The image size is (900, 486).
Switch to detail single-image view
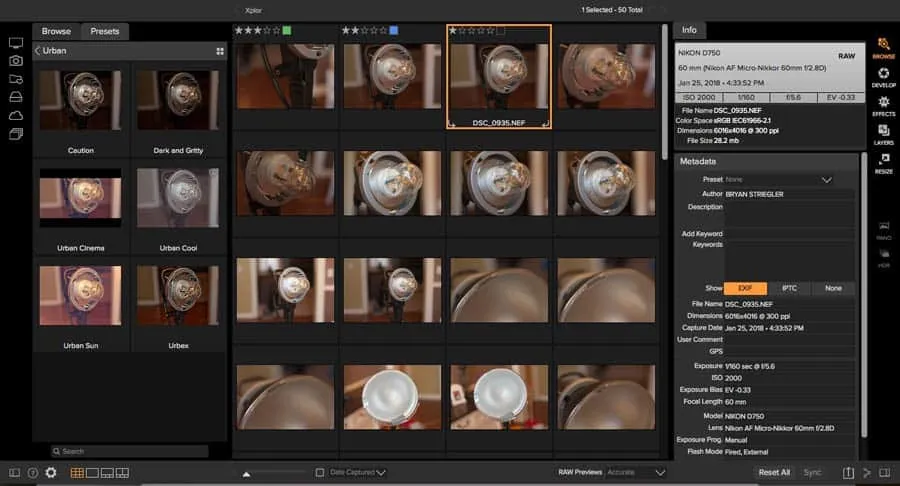(x=92, y=473)
